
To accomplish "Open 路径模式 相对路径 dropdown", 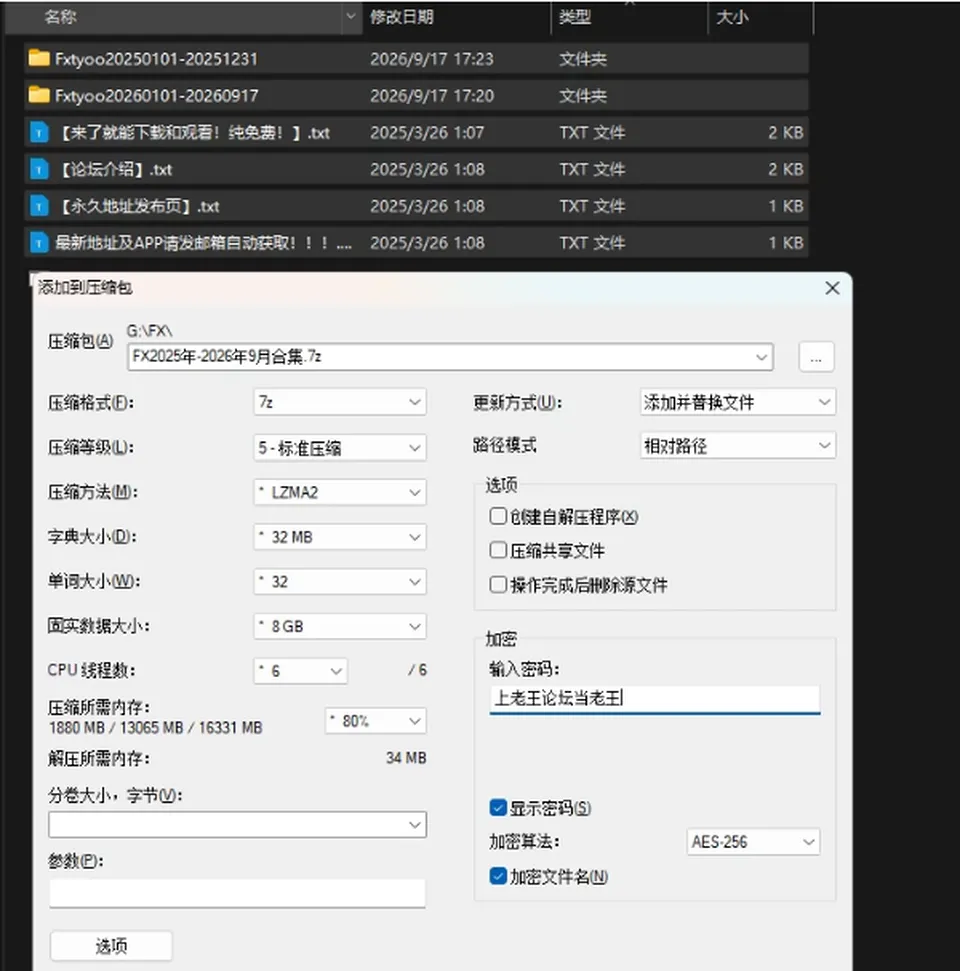I will (x=738, y=445).
